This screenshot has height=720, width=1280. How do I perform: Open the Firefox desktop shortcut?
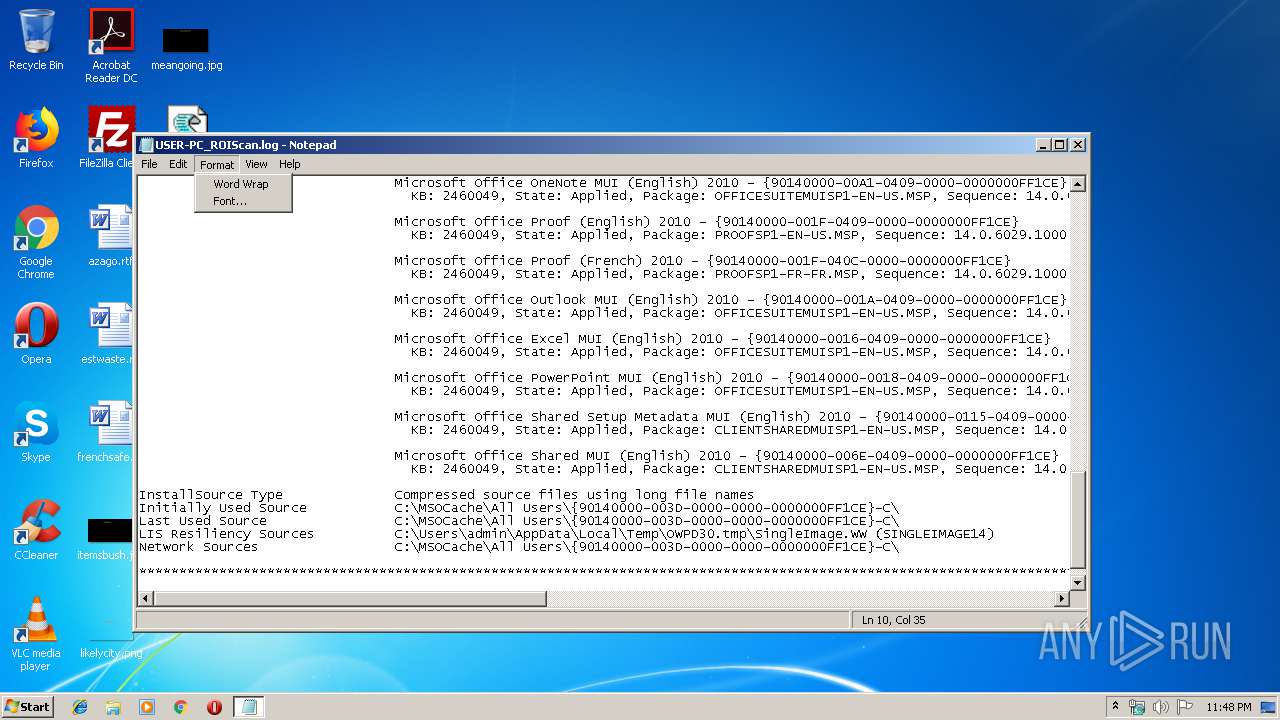[36, 138]
